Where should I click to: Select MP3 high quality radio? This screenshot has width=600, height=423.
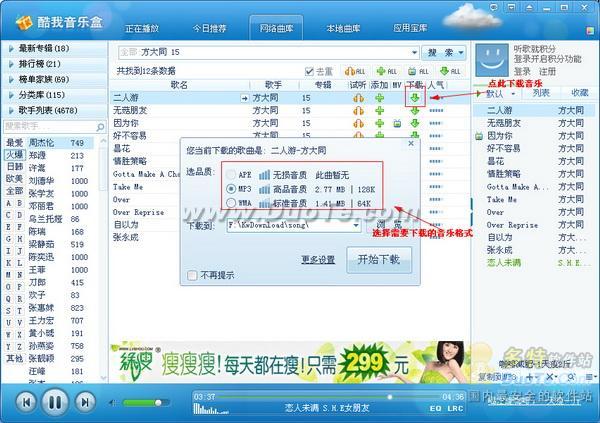coord(231,189)
